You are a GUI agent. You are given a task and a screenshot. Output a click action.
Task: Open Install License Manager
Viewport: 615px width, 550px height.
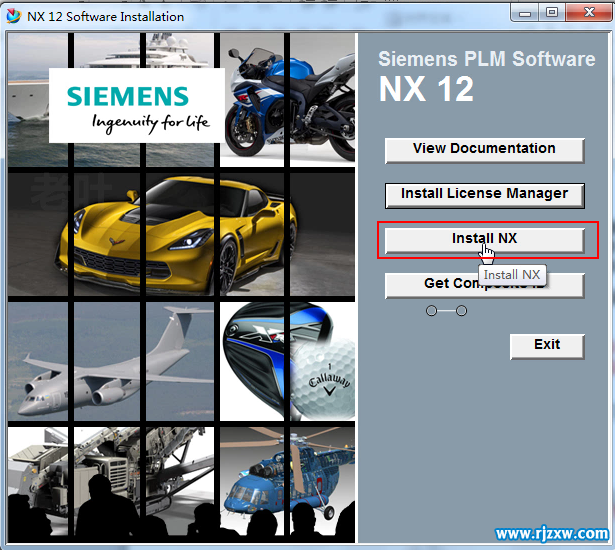click(484, 195)
